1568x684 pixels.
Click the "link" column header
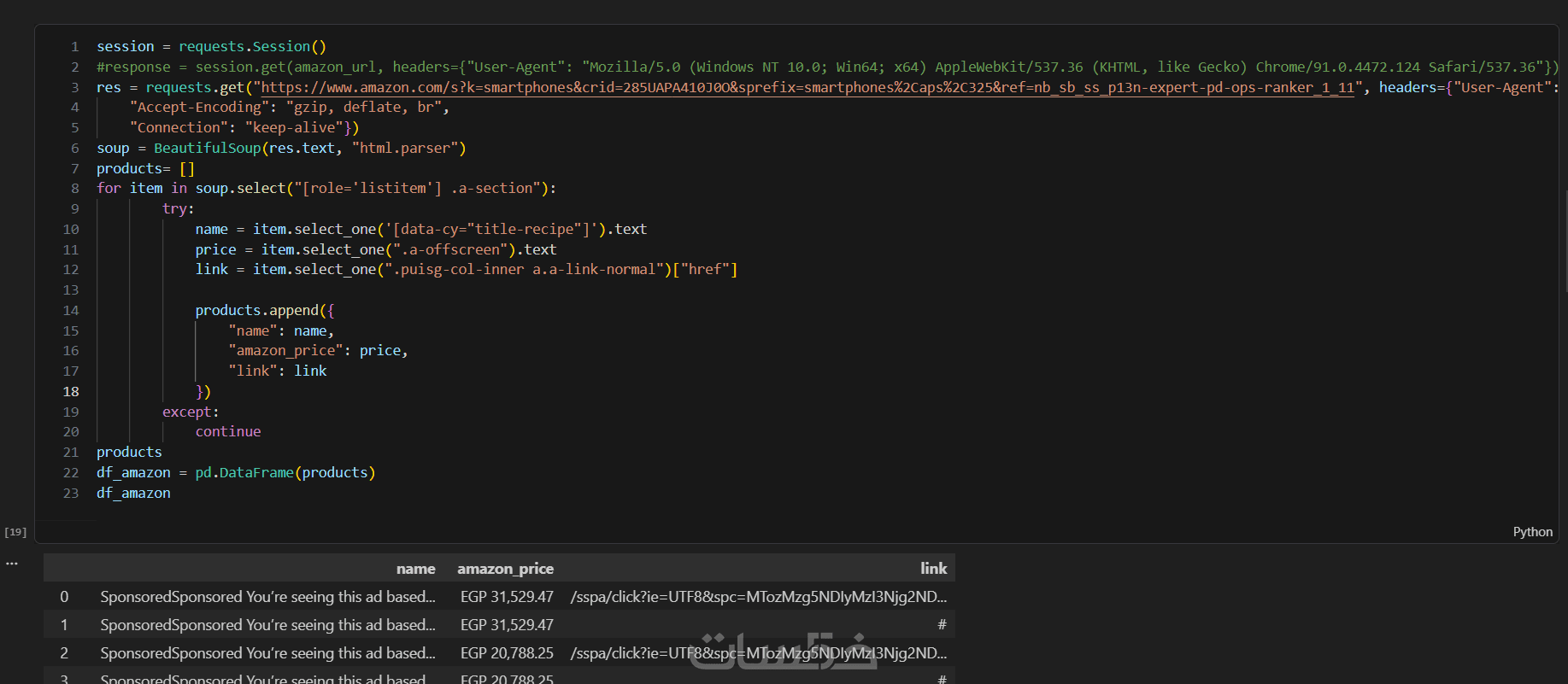pyautogui.click(x=933, y=569)
